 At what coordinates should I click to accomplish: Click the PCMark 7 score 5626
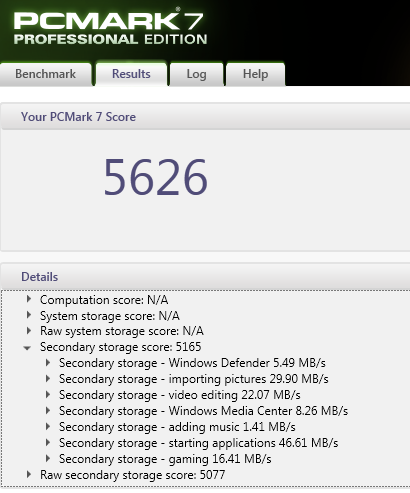[156, 176]
